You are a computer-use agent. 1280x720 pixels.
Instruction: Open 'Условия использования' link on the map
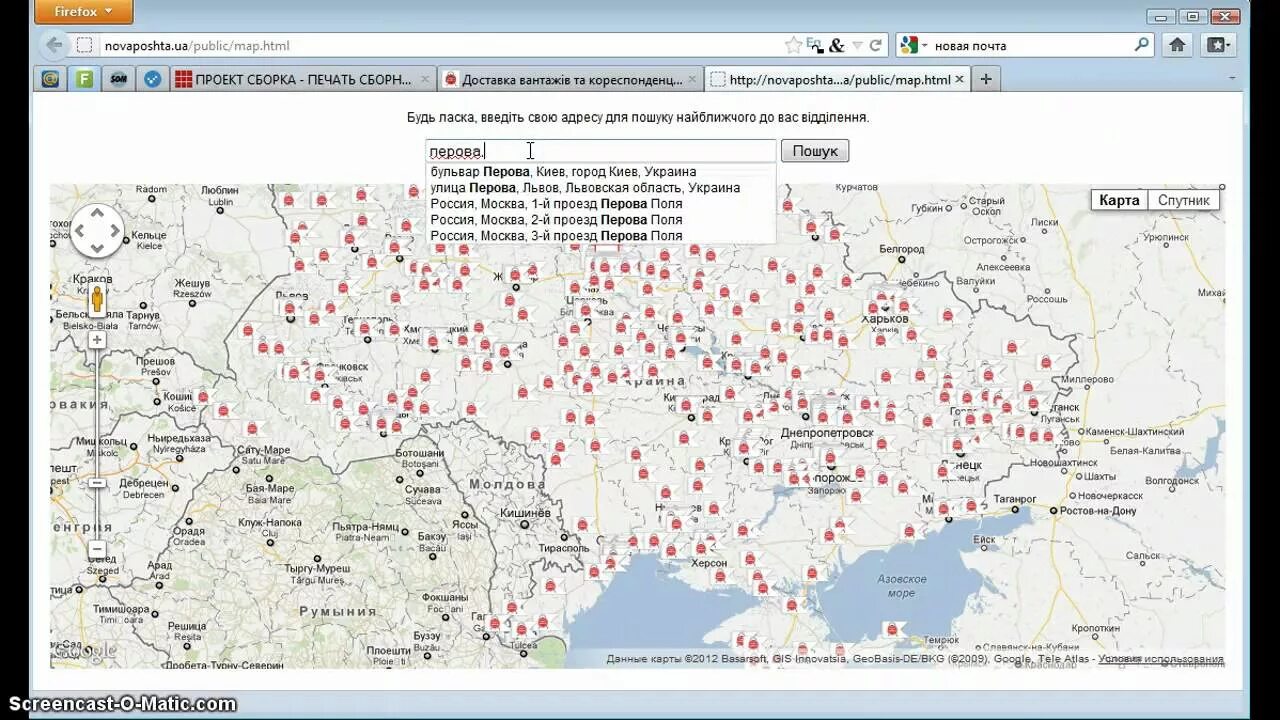(x=1161, y=659)
